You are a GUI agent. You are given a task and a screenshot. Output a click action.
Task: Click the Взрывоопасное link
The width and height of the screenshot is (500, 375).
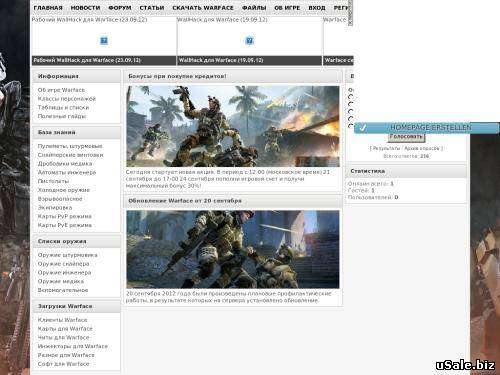(x=60, y=199)
